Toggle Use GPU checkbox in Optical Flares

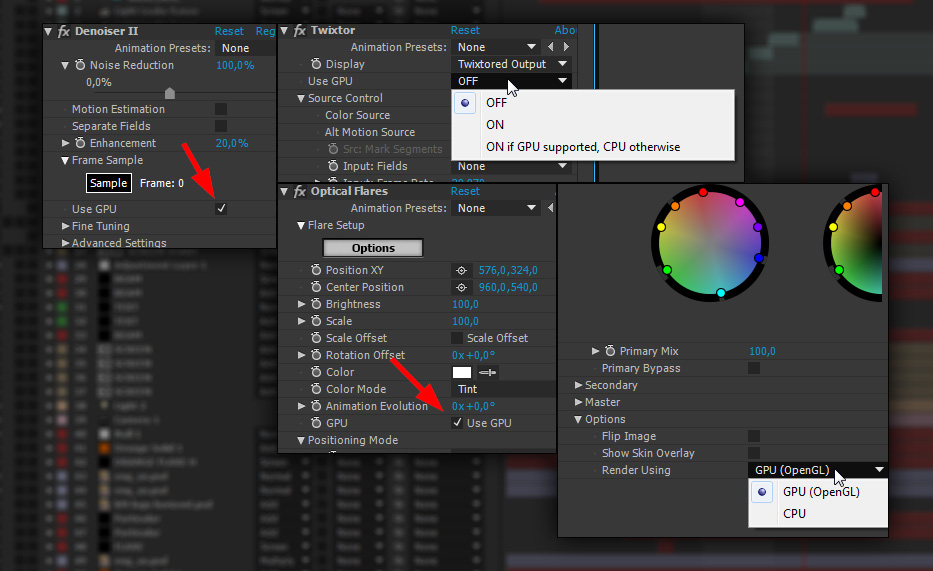[x=457, y=422]
